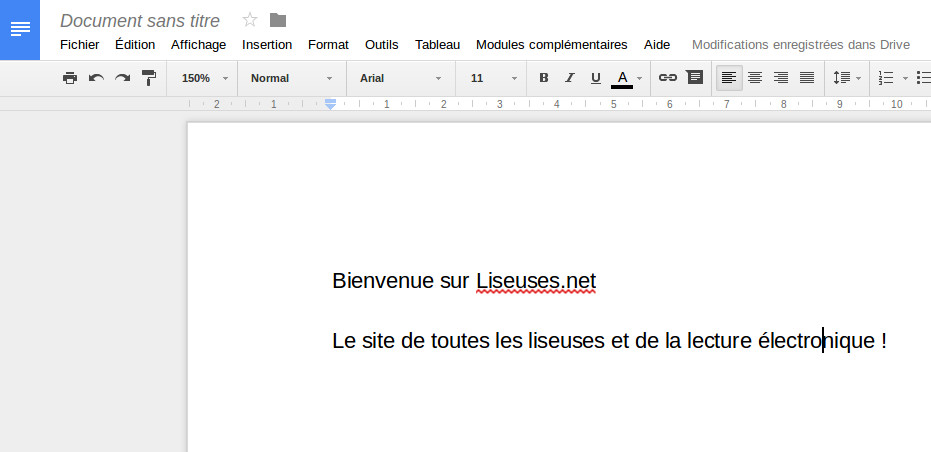Expand the text color dropdown arrow

coord(639,78)
